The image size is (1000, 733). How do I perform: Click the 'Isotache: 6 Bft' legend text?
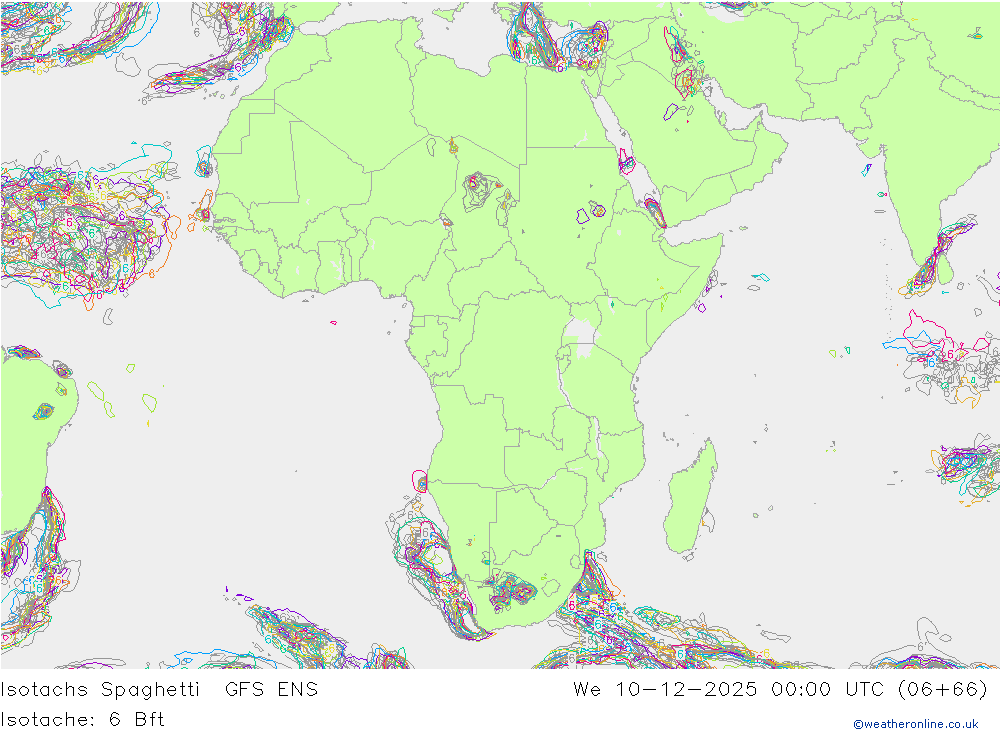pos(82,720)
